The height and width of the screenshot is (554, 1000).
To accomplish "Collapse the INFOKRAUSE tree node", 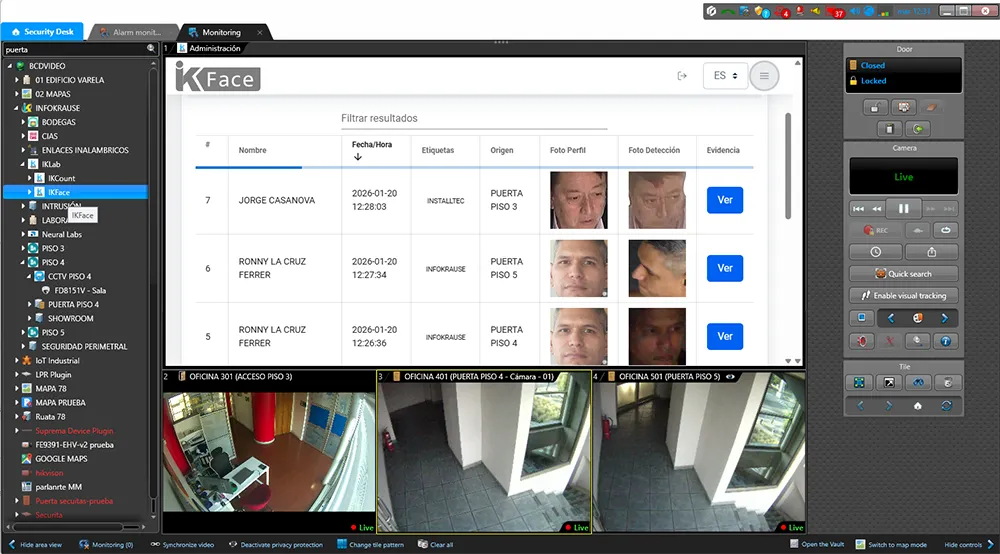I will point(15,108).
